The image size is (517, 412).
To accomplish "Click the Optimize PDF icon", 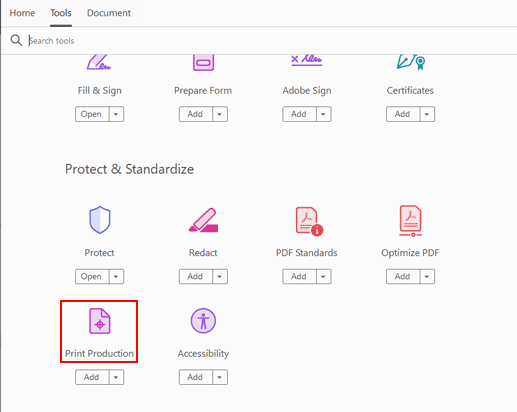I will [x=411, y=221].
